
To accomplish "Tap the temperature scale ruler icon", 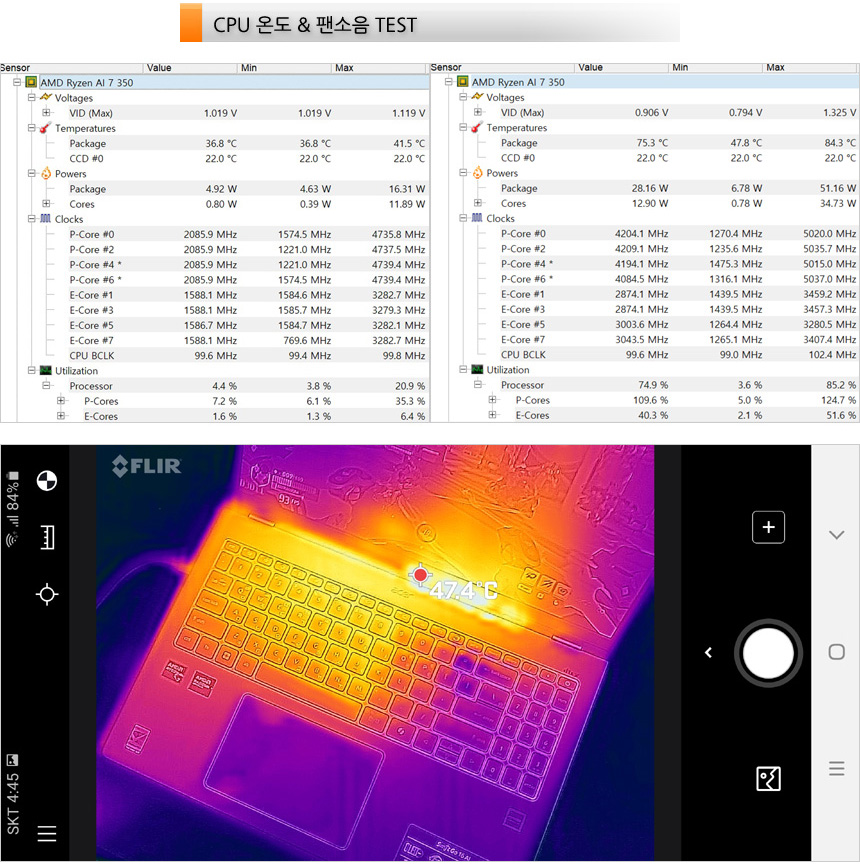I will tap(46, 538).
